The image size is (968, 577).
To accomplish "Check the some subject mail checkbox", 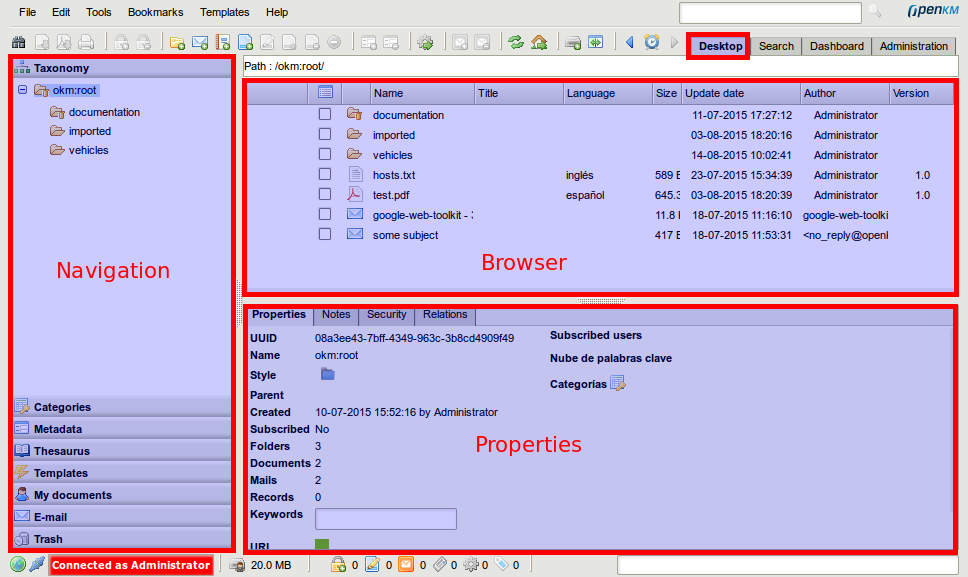I will pos(325,234).
